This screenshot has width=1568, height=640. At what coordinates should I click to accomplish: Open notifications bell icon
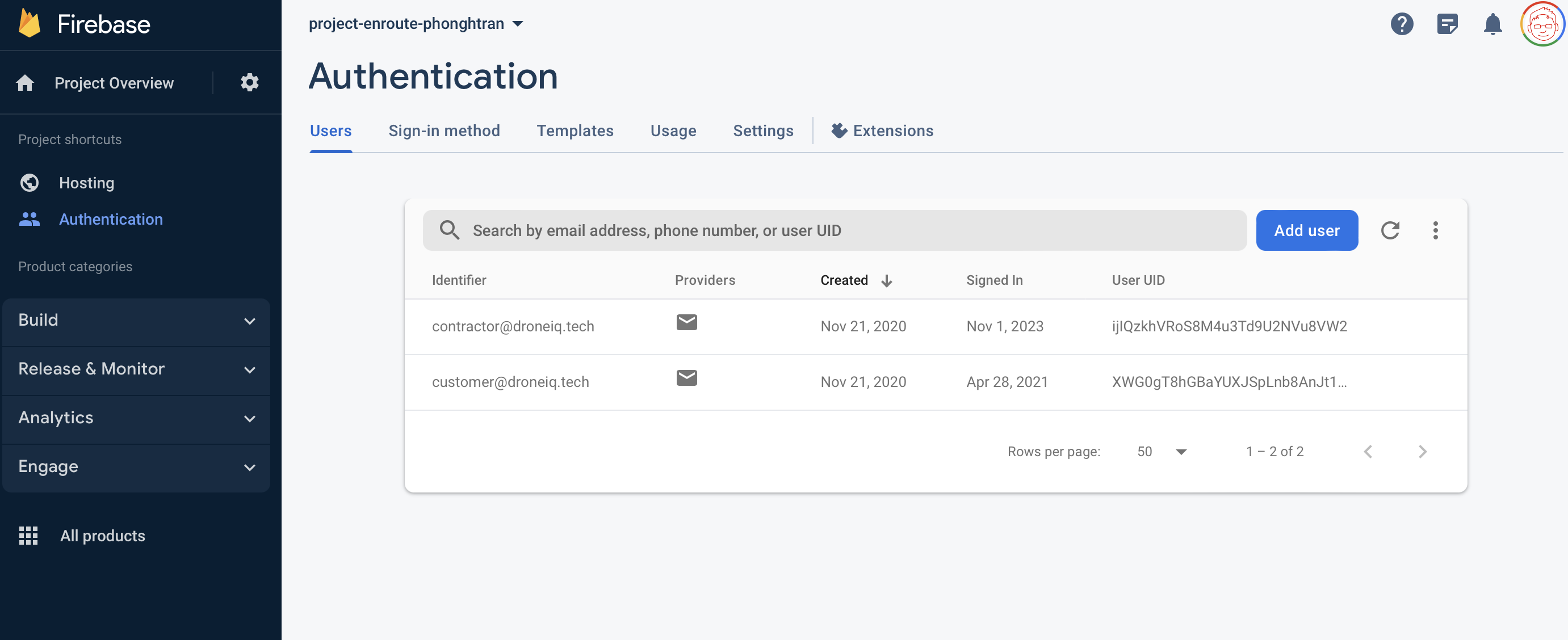(1492, 24)
